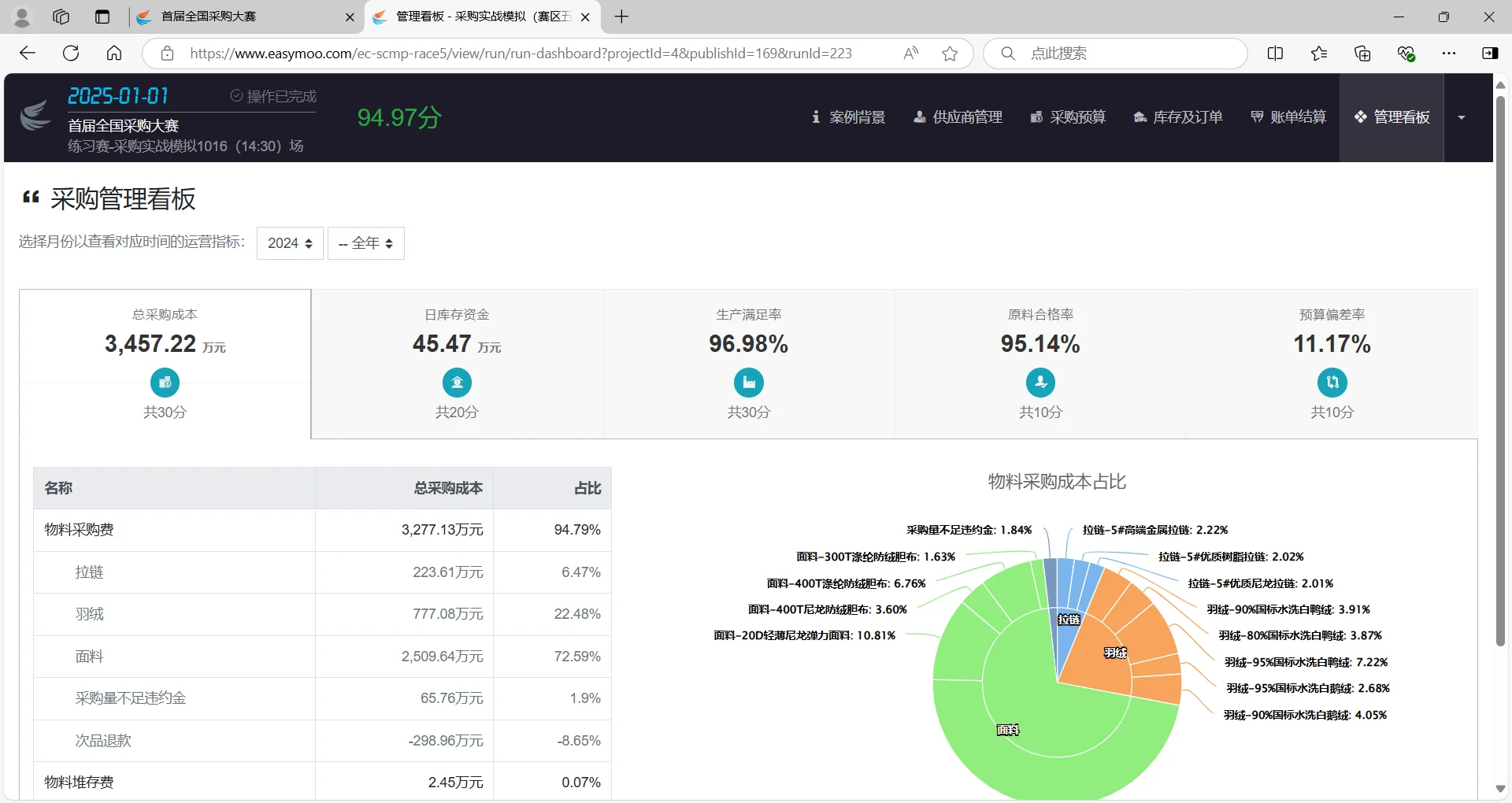Open browser settings and more menu
The height and width of the screenshot is (803, 1512).
pyautogui.click(x=1449, y=54)
